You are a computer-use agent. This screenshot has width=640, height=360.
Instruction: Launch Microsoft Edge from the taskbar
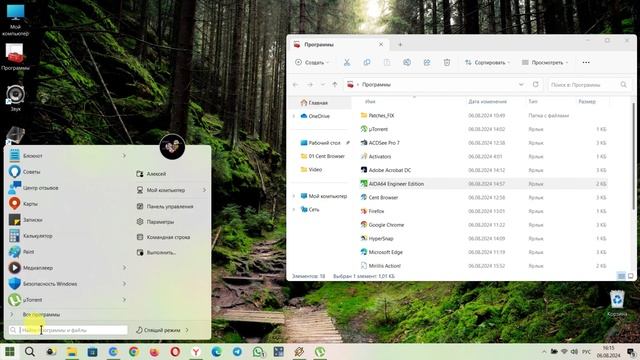tap(216, 351)
